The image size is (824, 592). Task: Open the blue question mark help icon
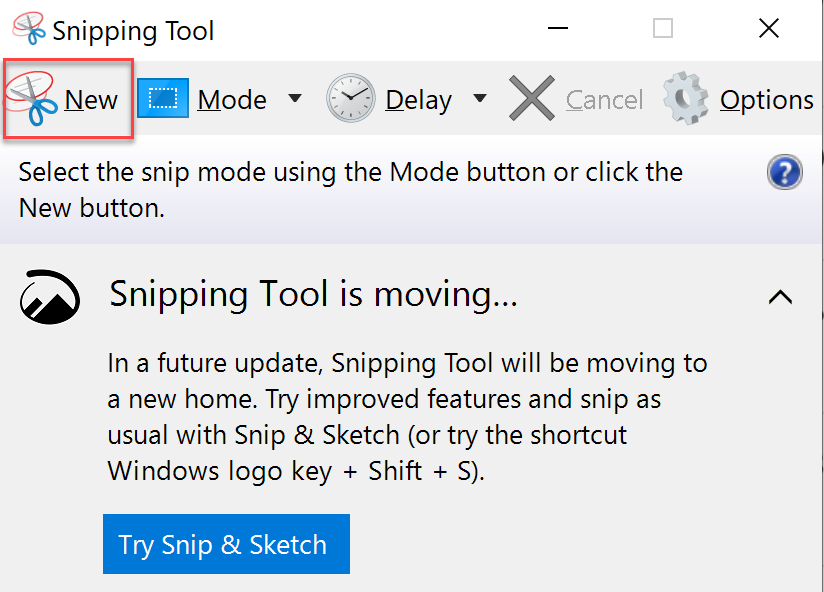785,172
